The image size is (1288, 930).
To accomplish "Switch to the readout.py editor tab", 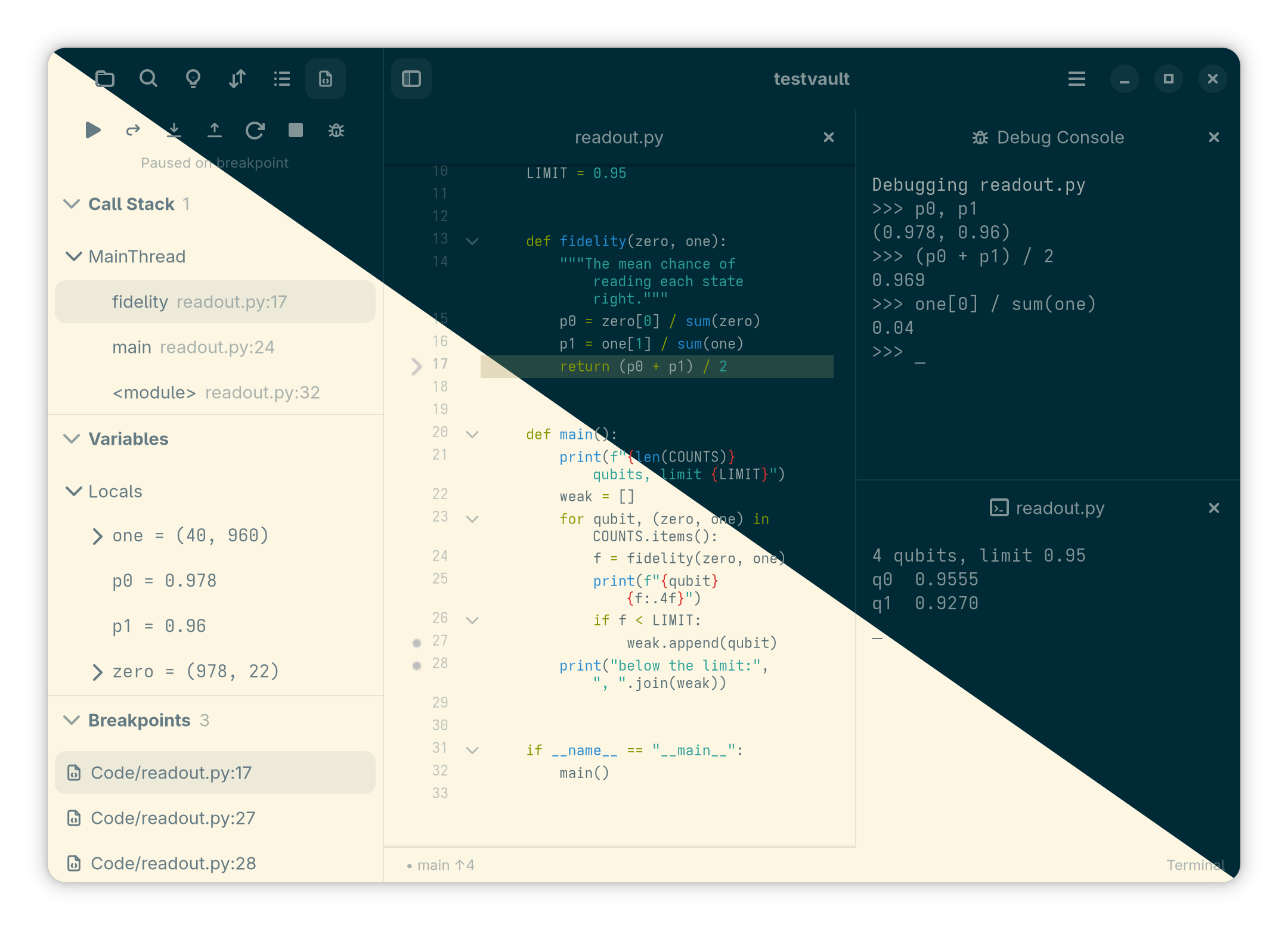I will coord(619,137).
